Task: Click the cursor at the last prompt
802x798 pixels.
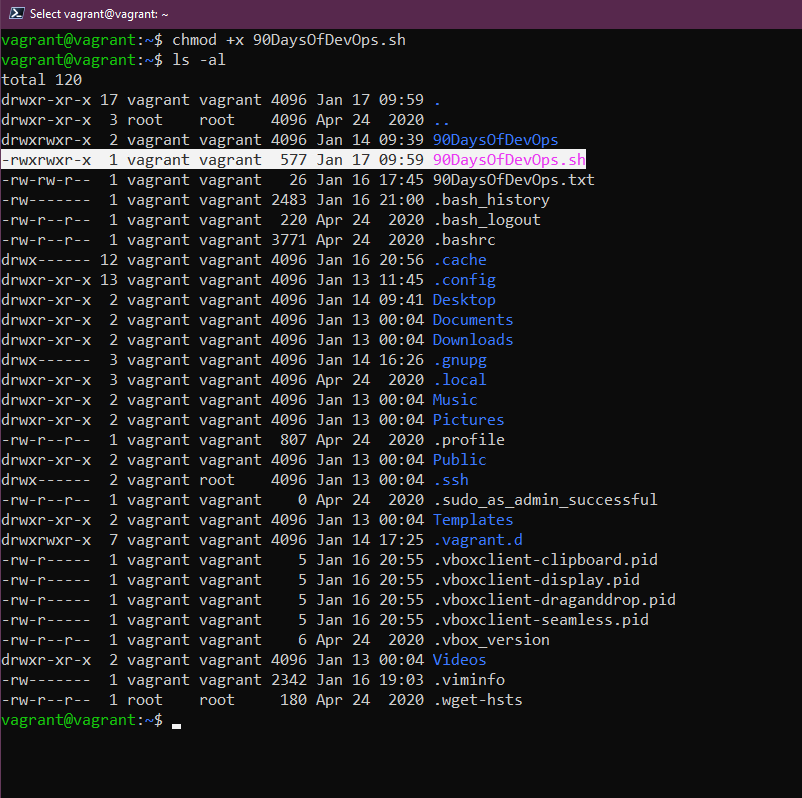Action: point(177,721)
